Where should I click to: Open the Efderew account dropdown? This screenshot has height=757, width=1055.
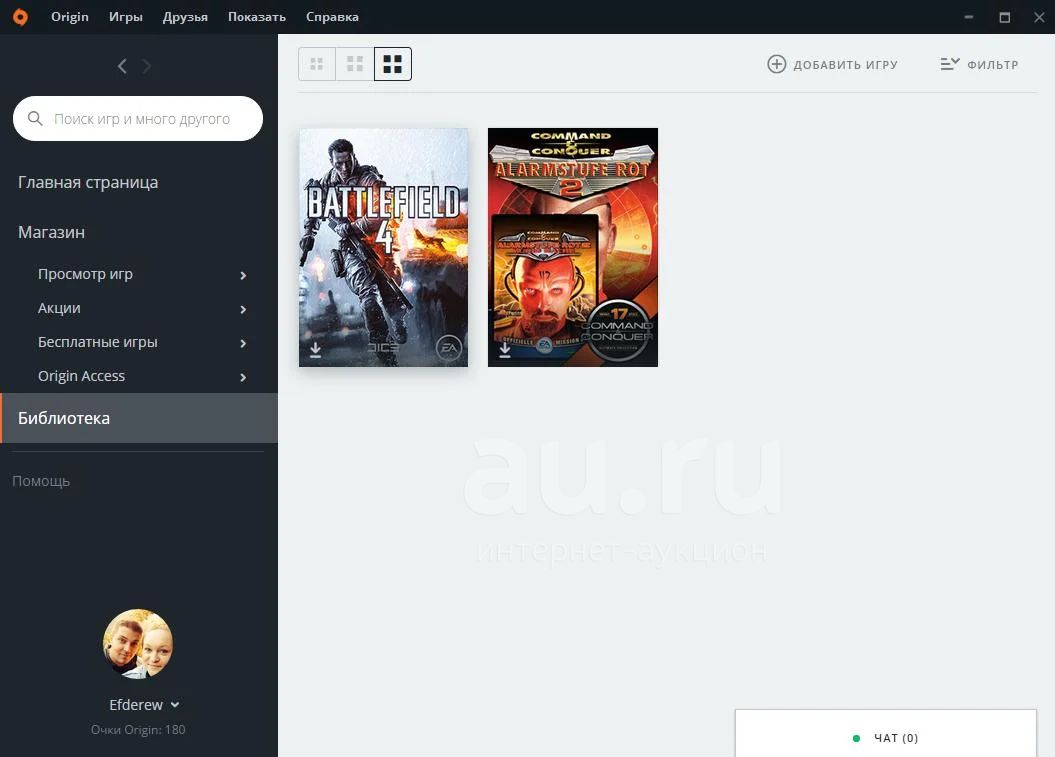point(144,705)
